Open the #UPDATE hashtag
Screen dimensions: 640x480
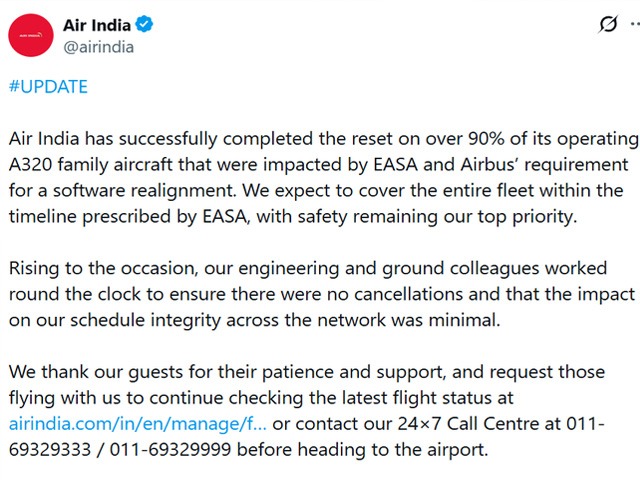[47, 87]
